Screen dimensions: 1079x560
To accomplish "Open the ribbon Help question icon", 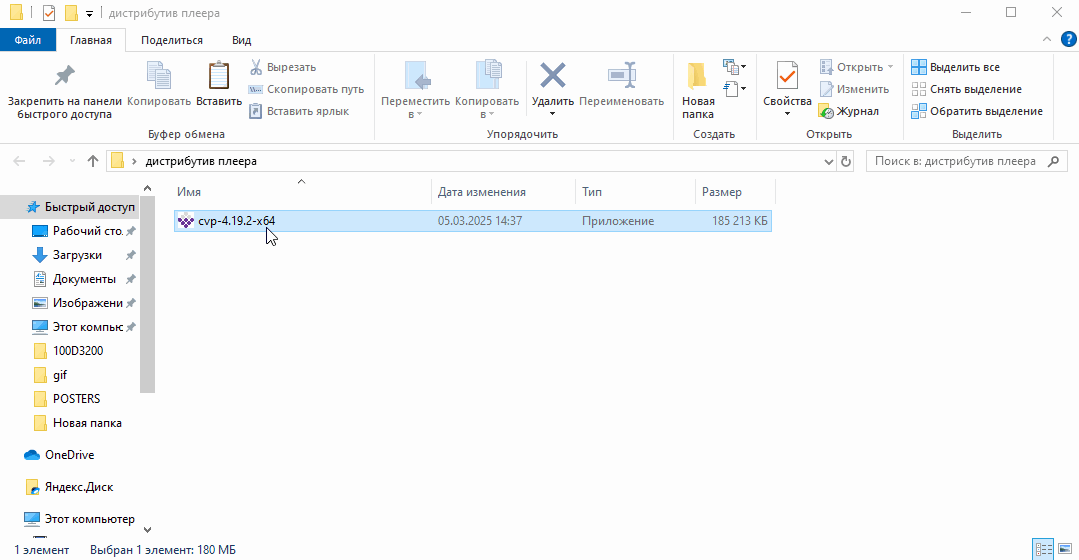I will 1067,40.
